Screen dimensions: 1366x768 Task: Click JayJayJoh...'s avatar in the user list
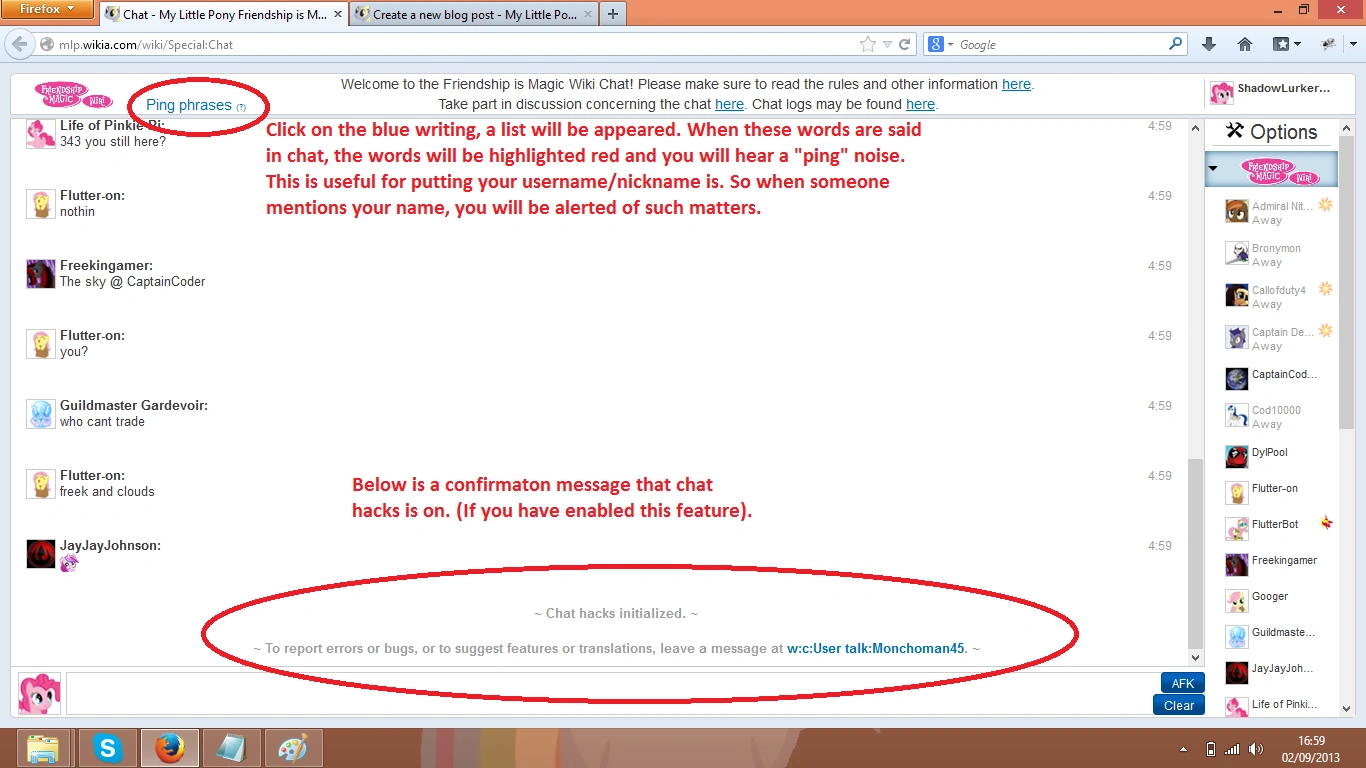click(1237, 672)
